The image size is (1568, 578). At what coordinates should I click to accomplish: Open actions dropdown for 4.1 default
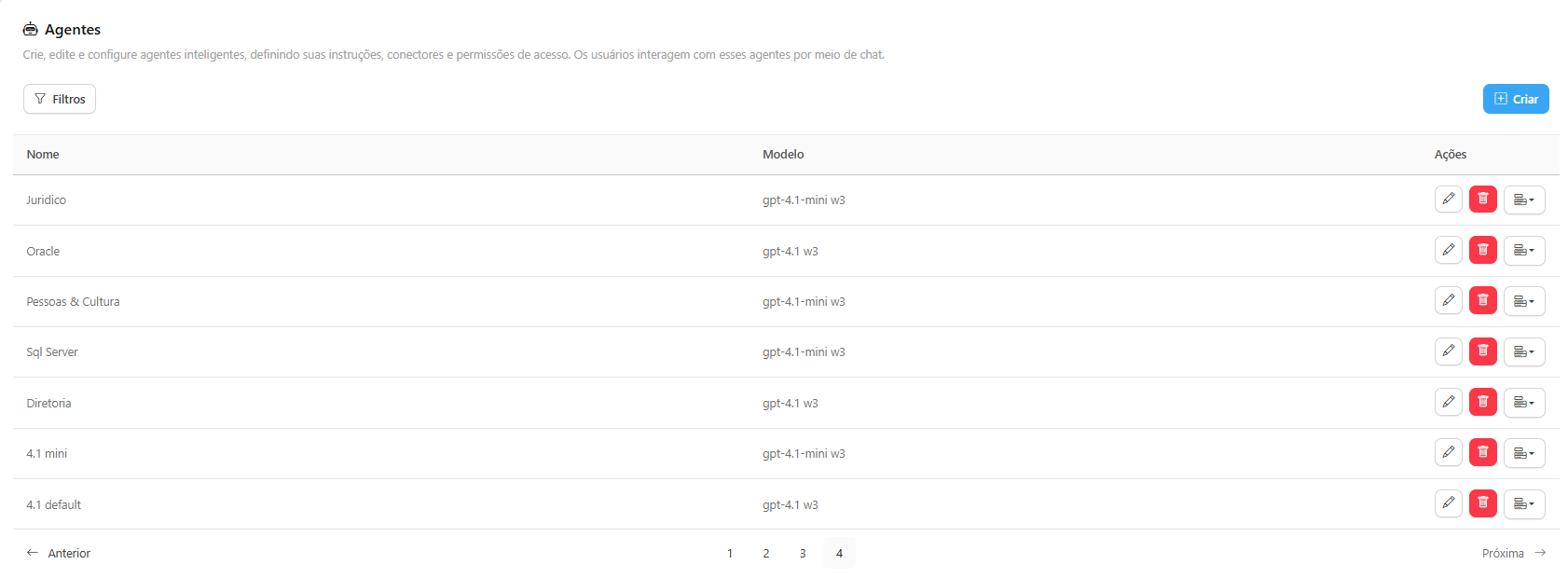(1523, 503)
